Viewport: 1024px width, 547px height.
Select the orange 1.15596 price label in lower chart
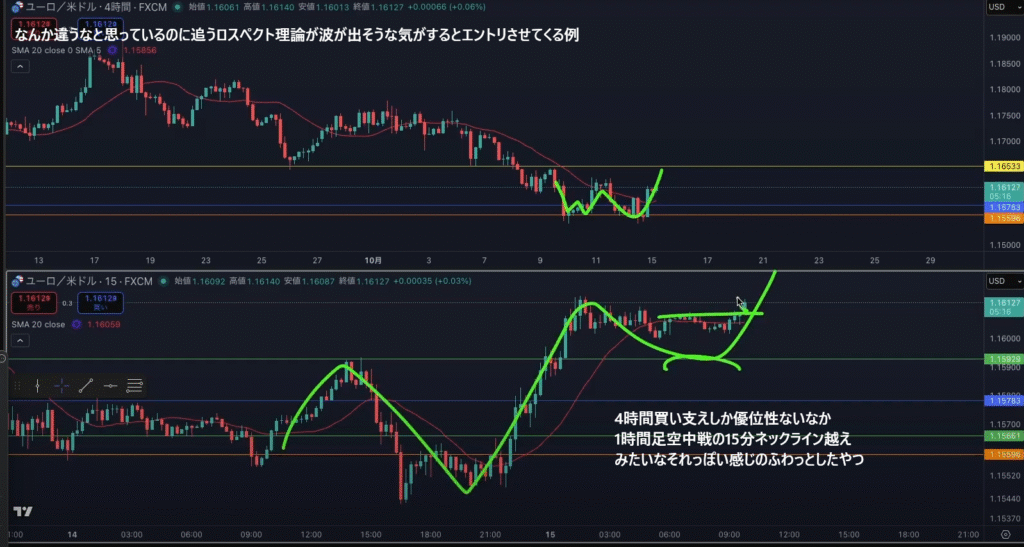[1004, 454]
